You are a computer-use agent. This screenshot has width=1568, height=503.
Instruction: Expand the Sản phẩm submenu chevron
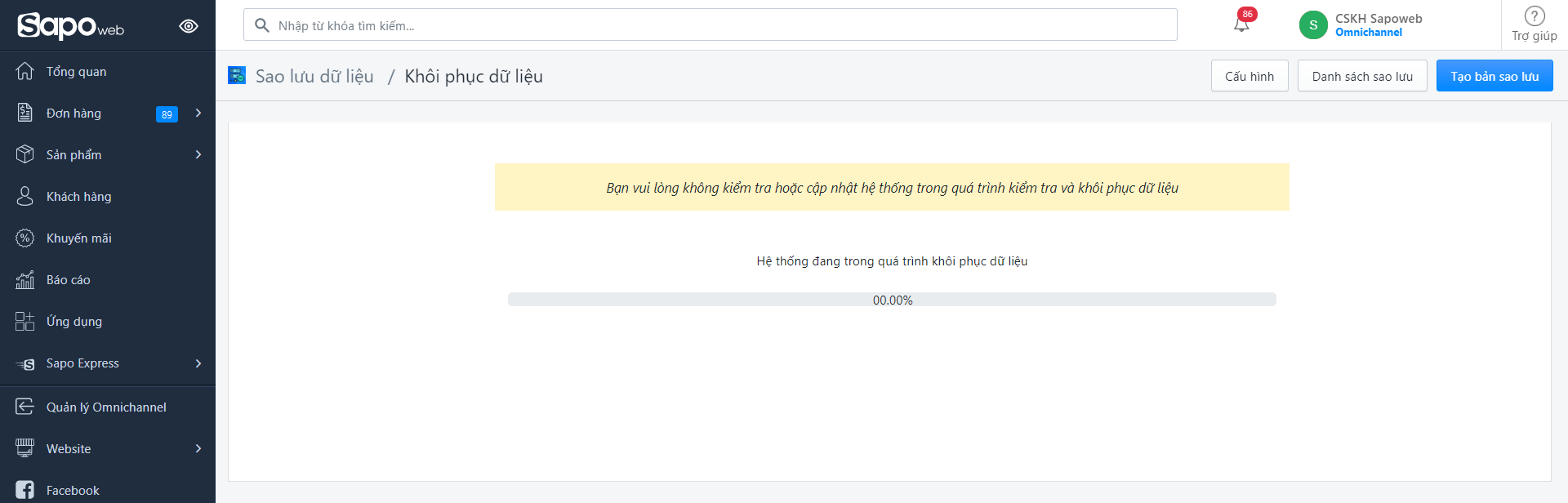198,155
